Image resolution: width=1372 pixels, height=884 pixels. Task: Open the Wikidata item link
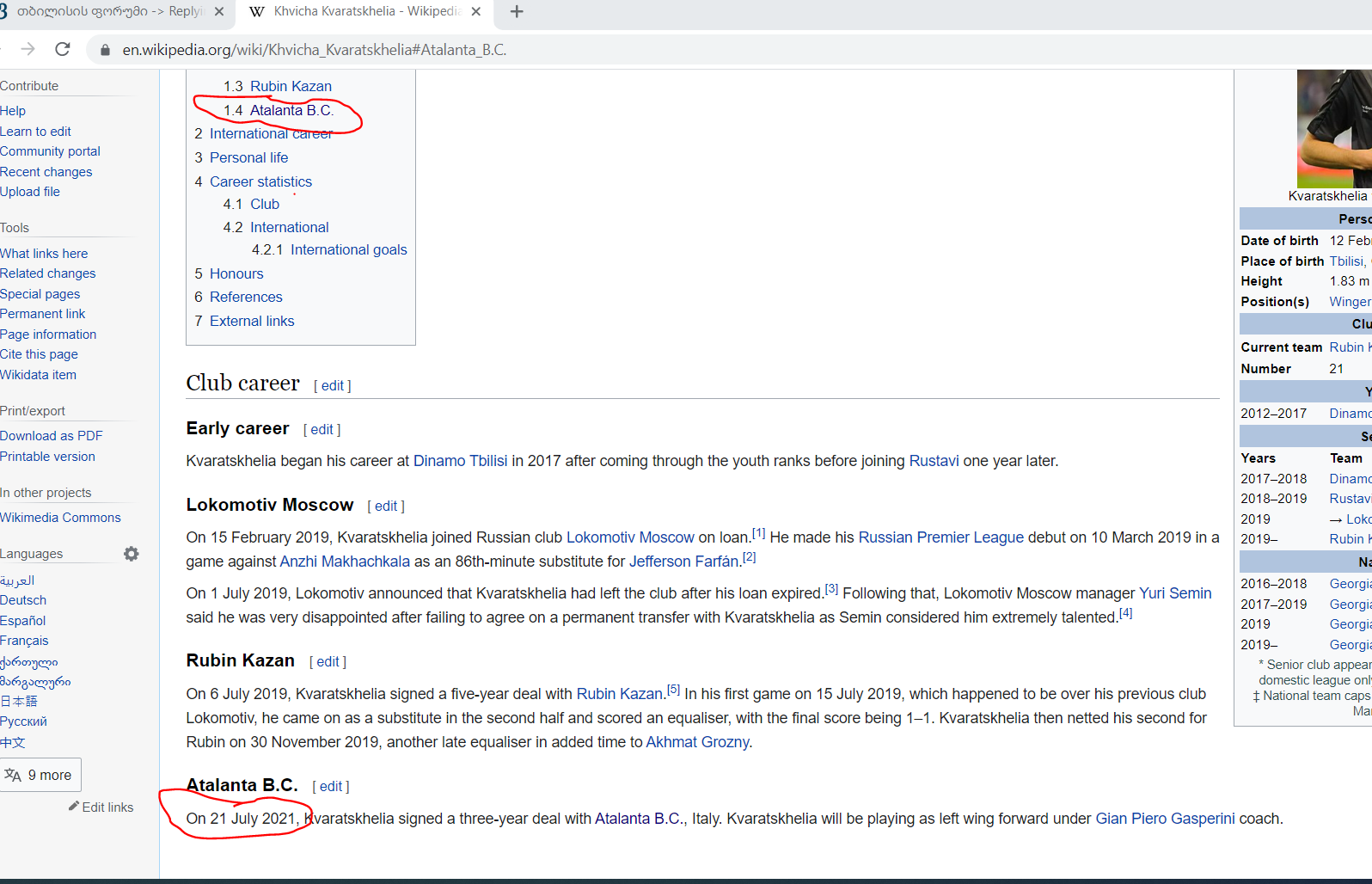tap(38, 375)
